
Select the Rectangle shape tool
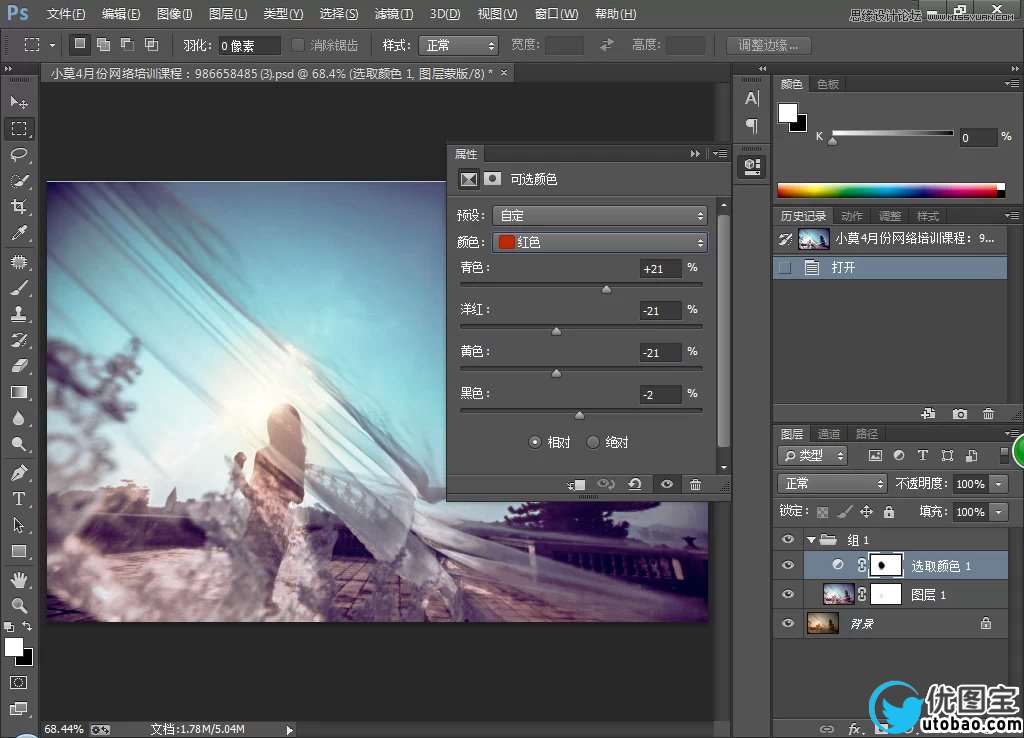click(19, 551)
